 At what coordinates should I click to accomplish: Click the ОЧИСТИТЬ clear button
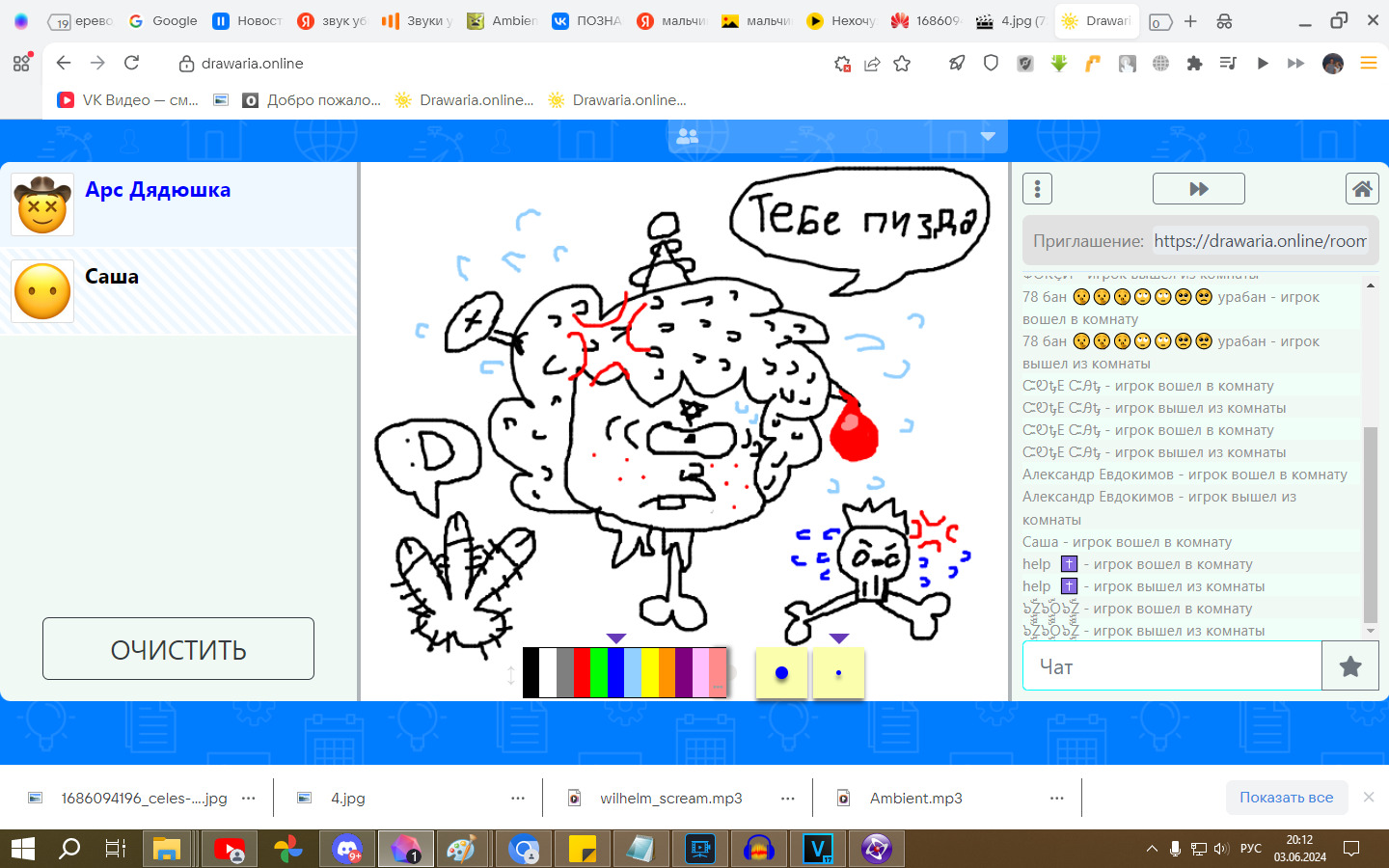pyautogui.click(x=178, y=649)
